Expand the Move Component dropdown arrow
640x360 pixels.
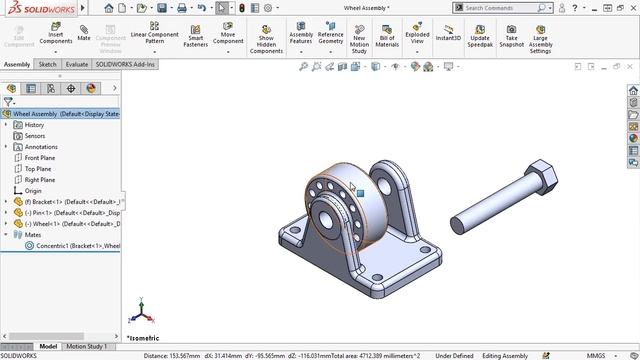(228, 52)
